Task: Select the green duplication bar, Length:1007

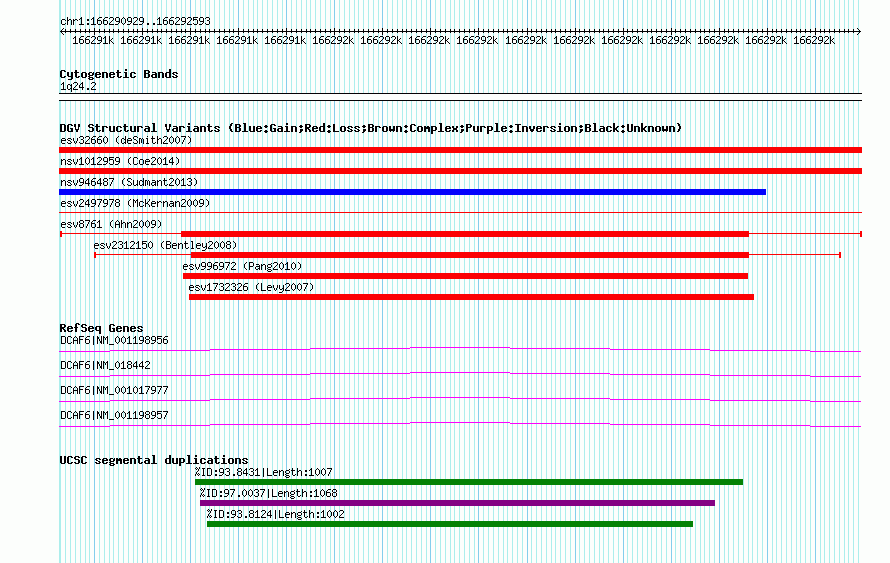Action: tap(469, 482)
